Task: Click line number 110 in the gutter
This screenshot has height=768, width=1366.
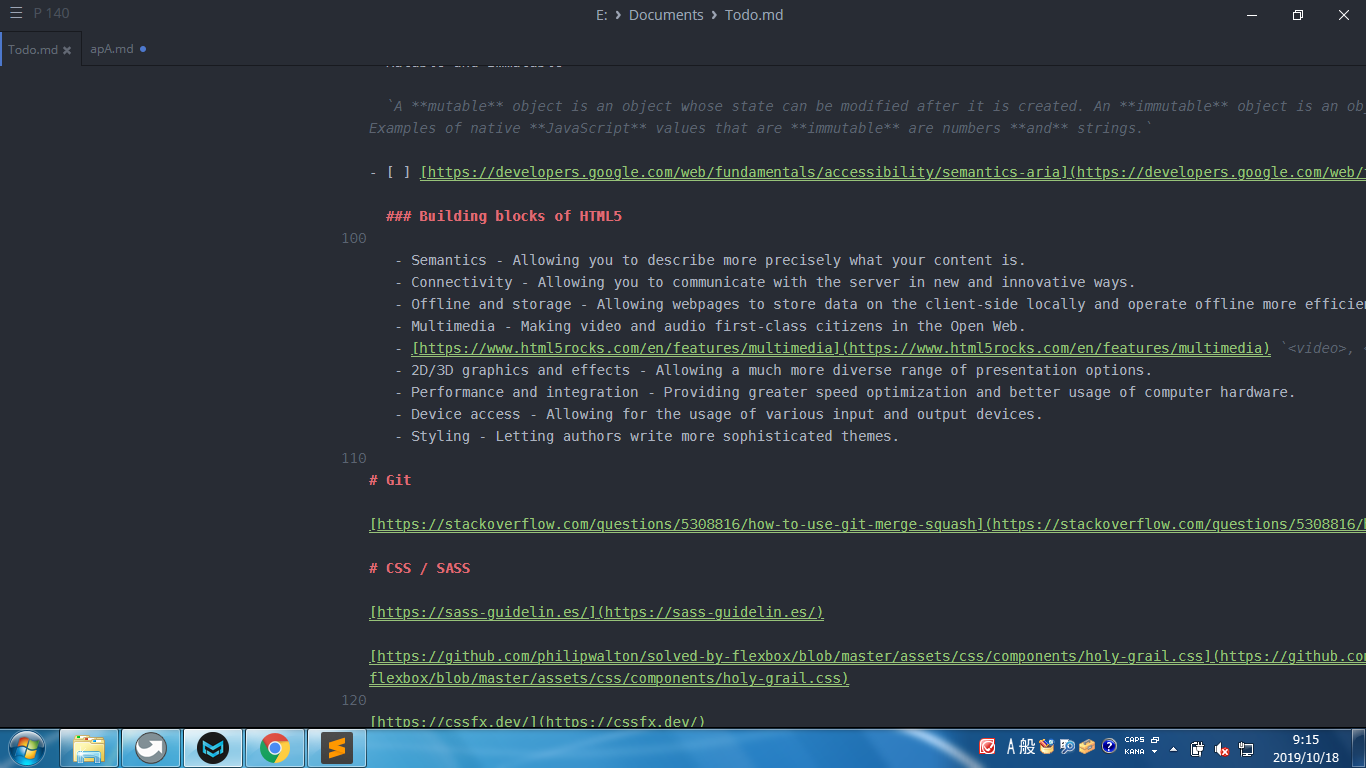Action: point(354,458)
